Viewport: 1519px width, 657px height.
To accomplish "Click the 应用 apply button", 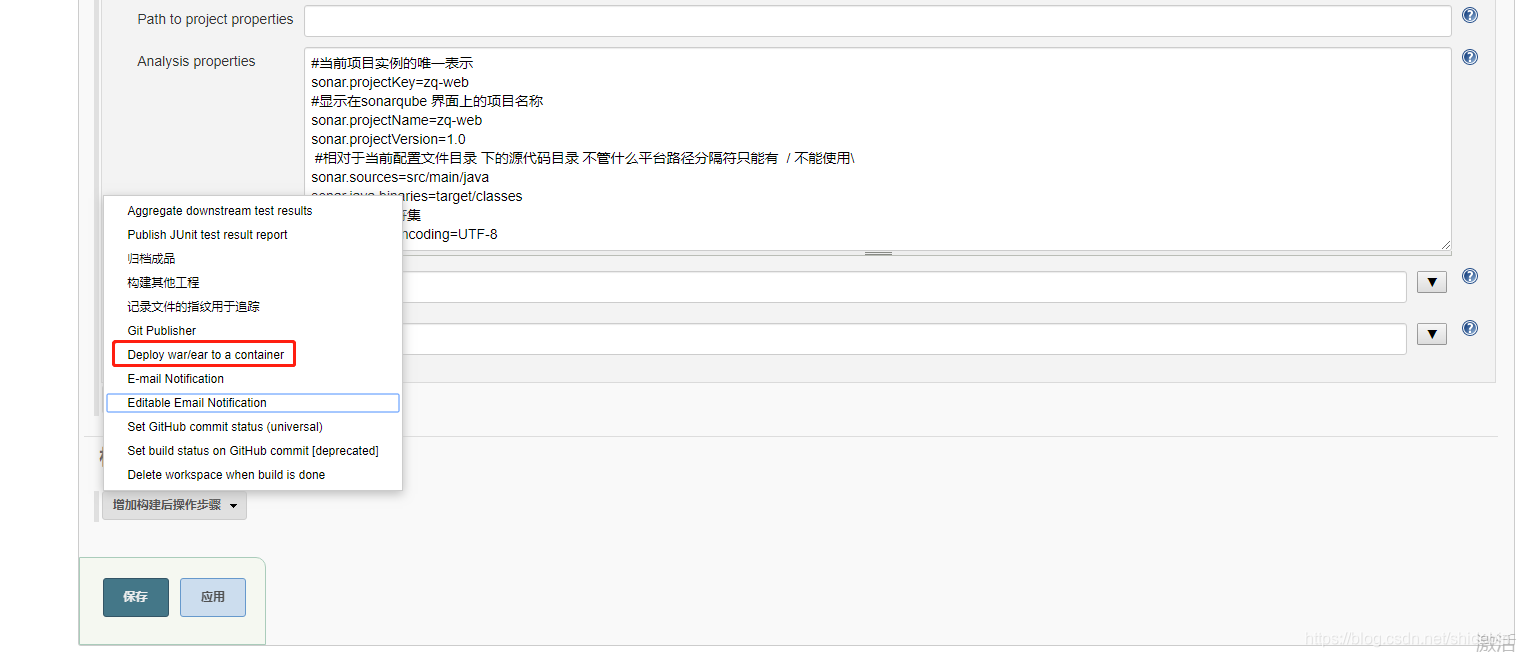I will (212, 597).
